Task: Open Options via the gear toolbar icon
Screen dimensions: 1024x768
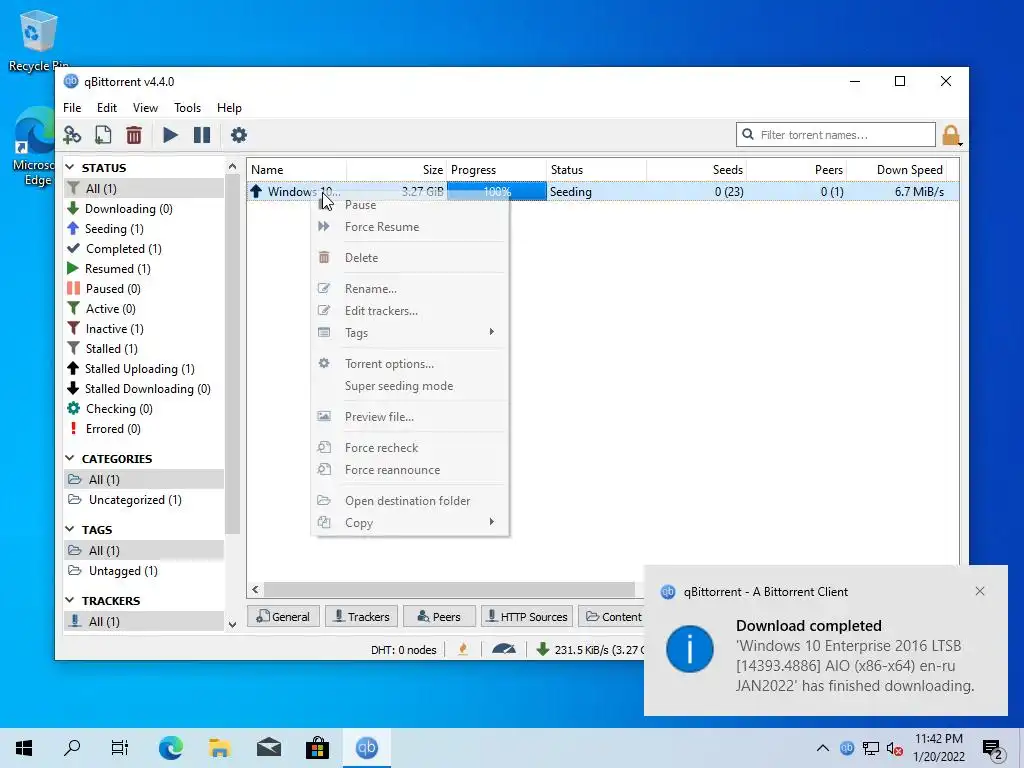Action: [x=239, y=135]
